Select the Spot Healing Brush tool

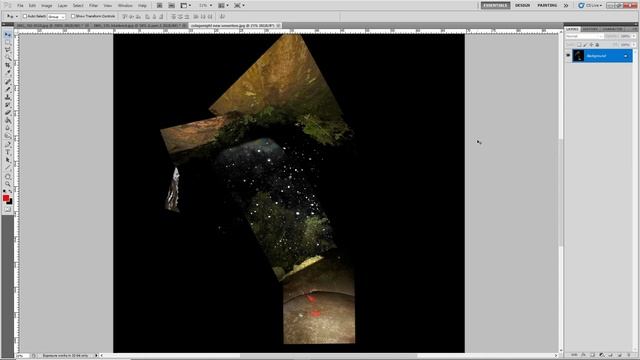click(8, 82)
